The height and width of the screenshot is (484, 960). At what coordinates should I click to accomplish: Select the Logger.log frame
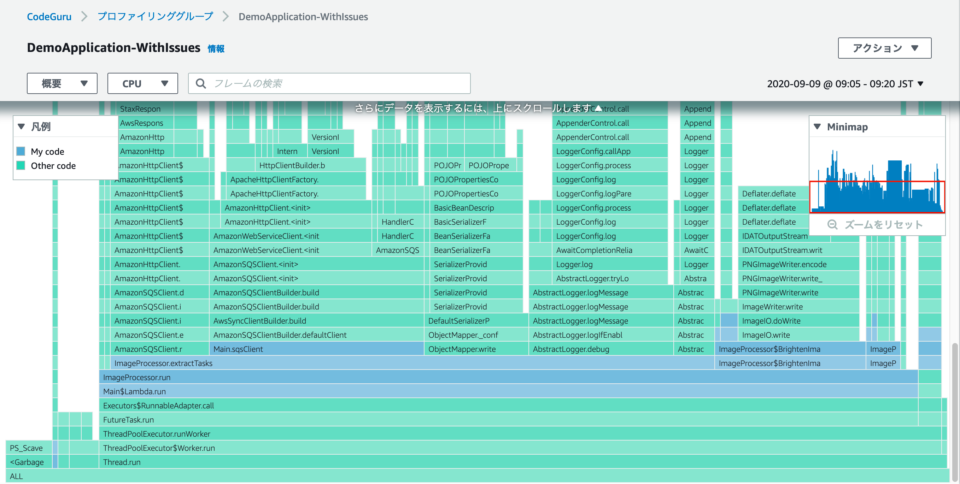coord(610,264)
